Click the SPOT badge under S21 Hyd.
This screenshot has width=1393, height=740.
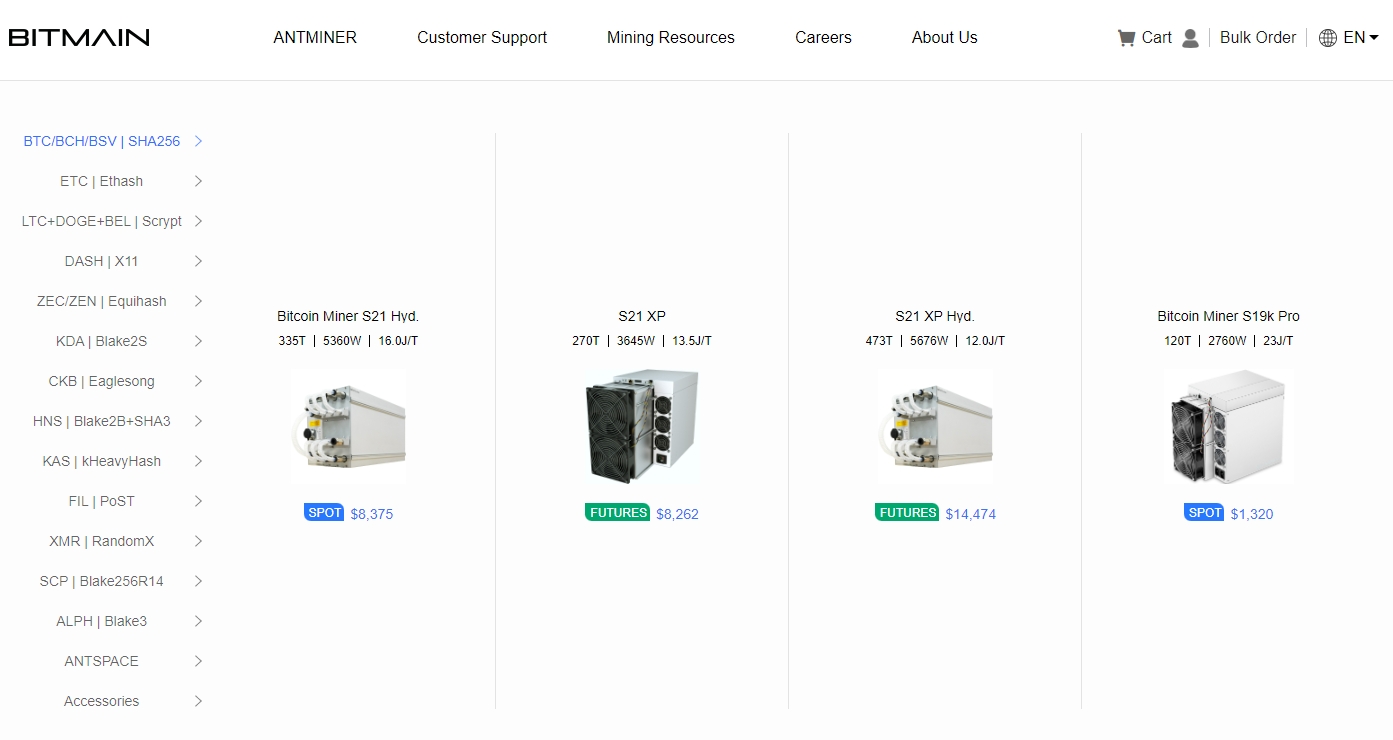(324, 513)
